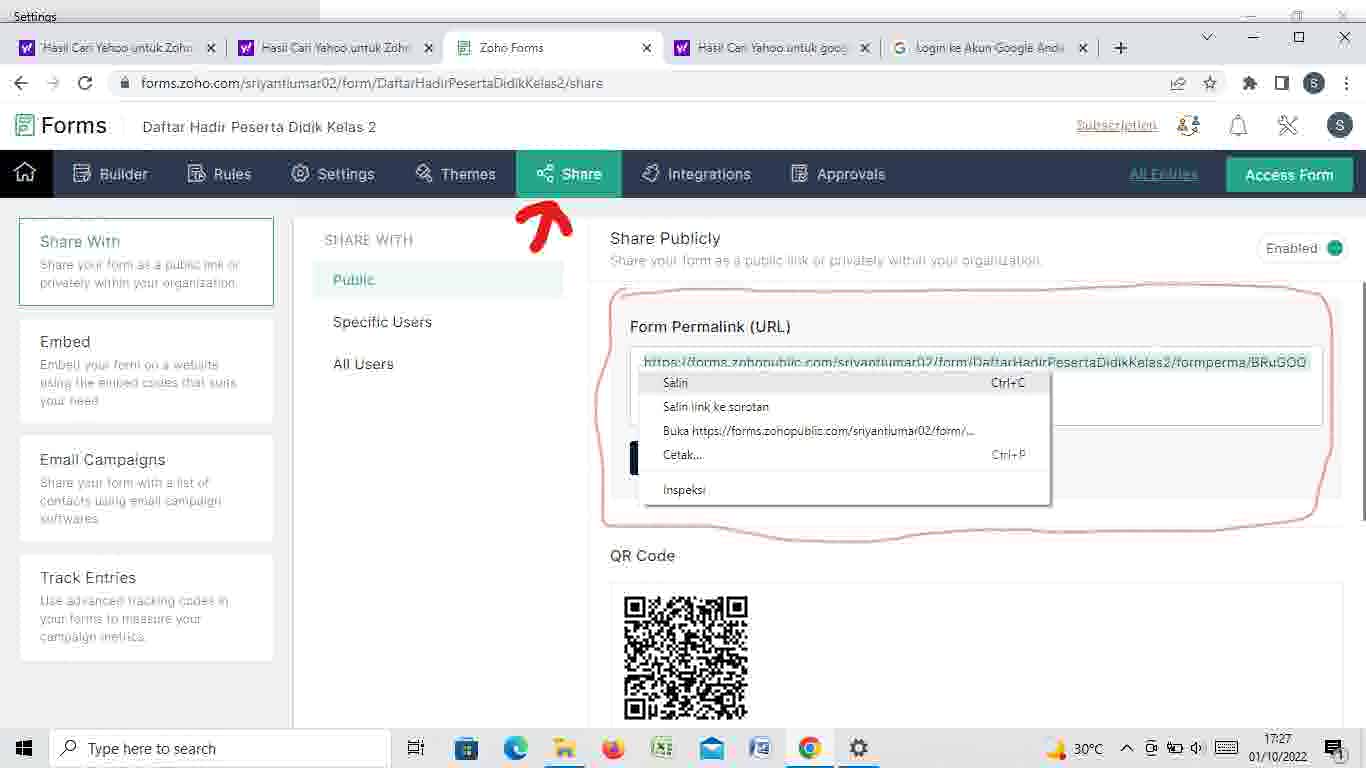Open the Windows Start menu

[24, 748]
